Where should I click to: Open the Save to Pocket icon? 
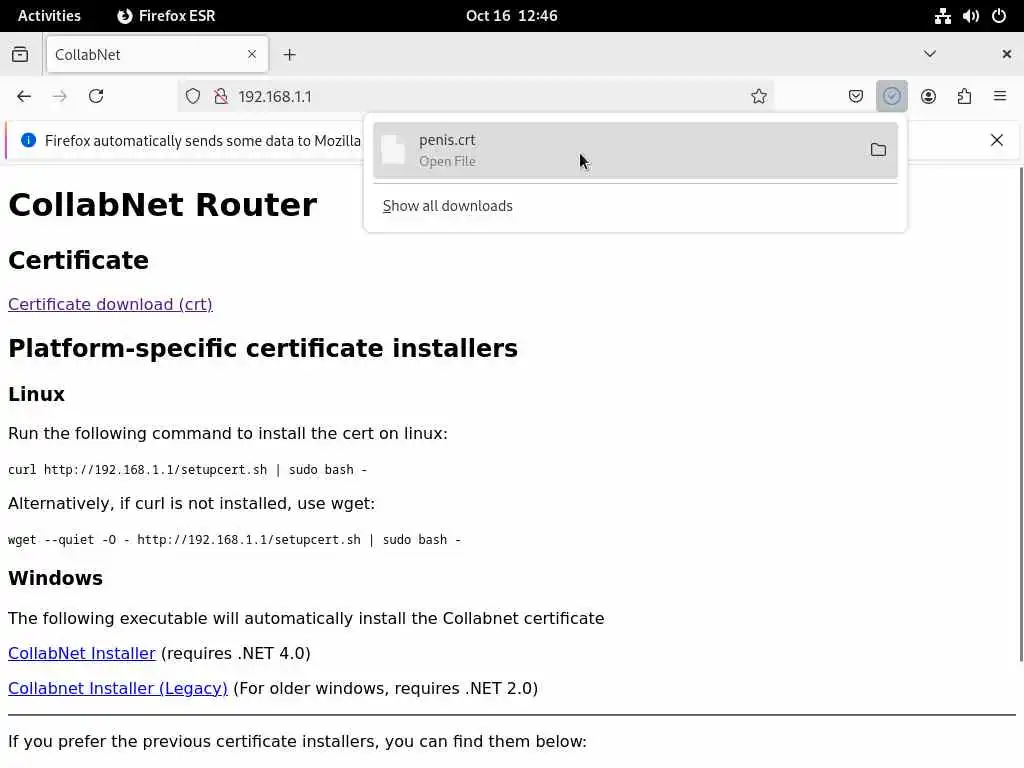(856, 97)
